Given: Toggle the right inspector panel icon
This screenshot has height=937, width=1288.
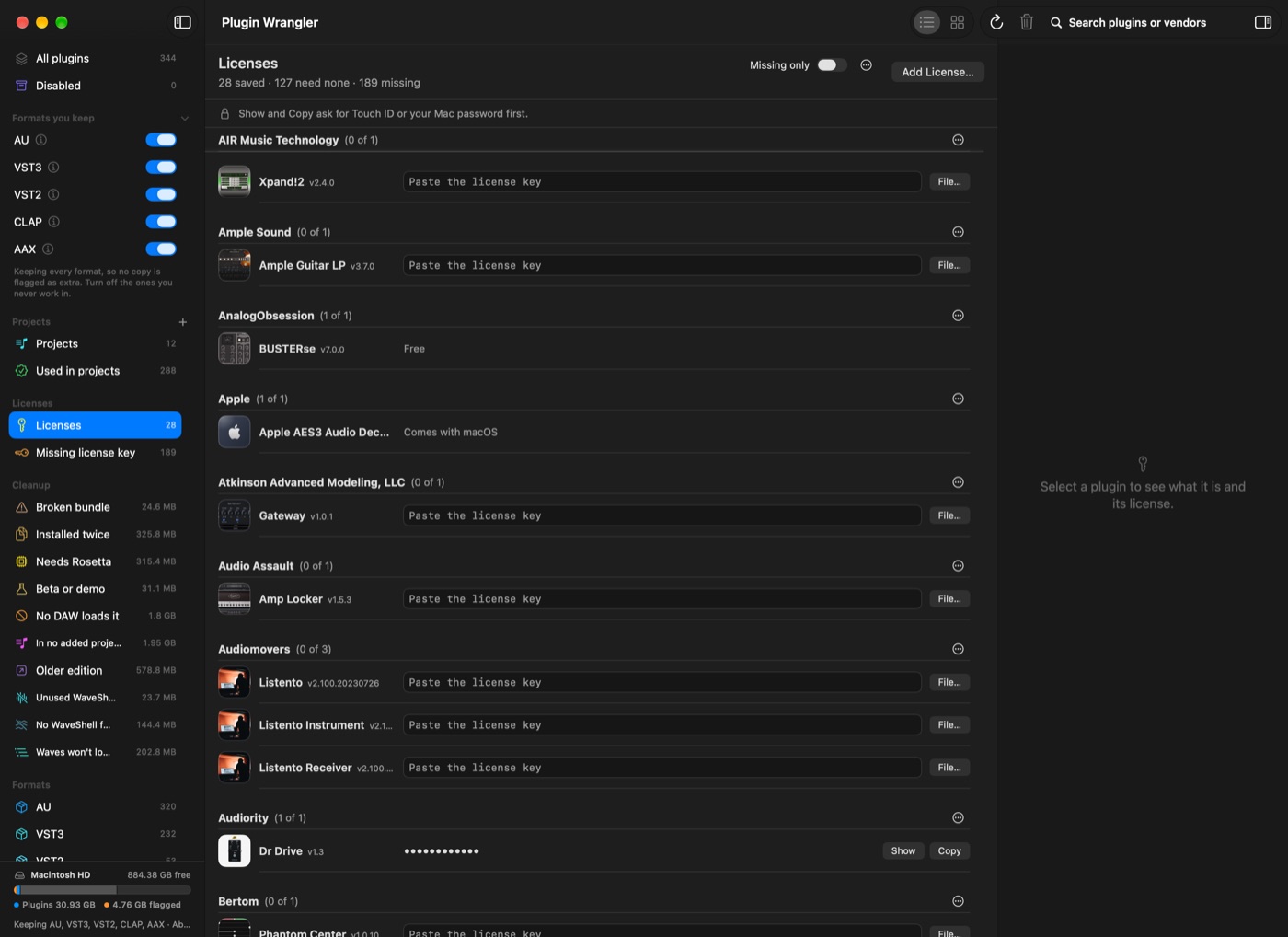Looking at the screenshot, I should point(1263,22).
